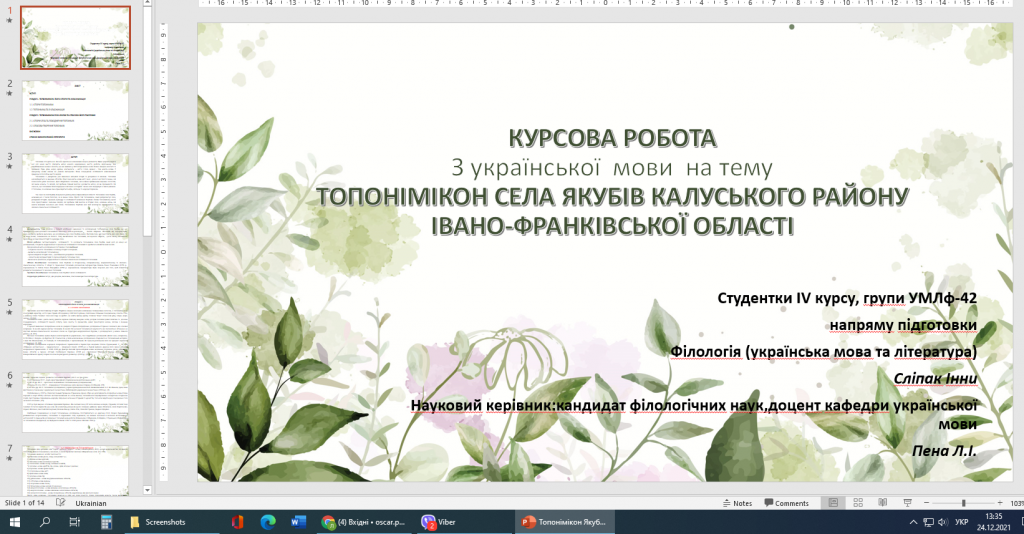Select Normal view icon in status bar
This screenshot has height=534, width=1024.
[832, 503]
